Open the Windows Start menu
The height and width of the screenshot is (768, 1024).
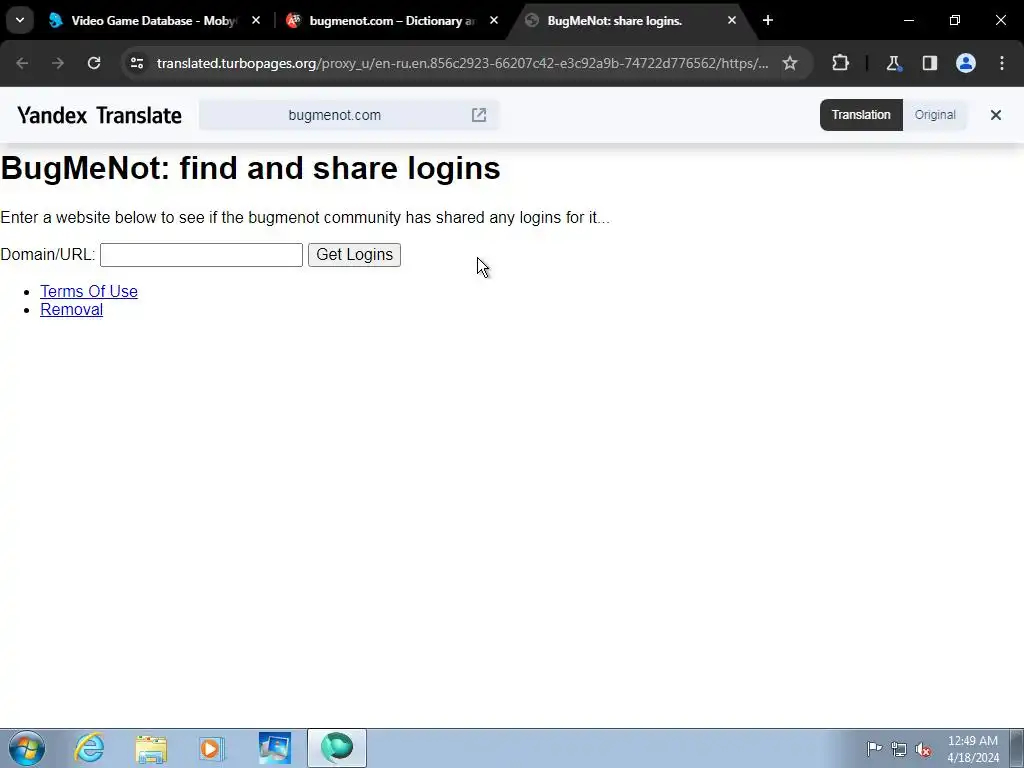pos(27,748)
